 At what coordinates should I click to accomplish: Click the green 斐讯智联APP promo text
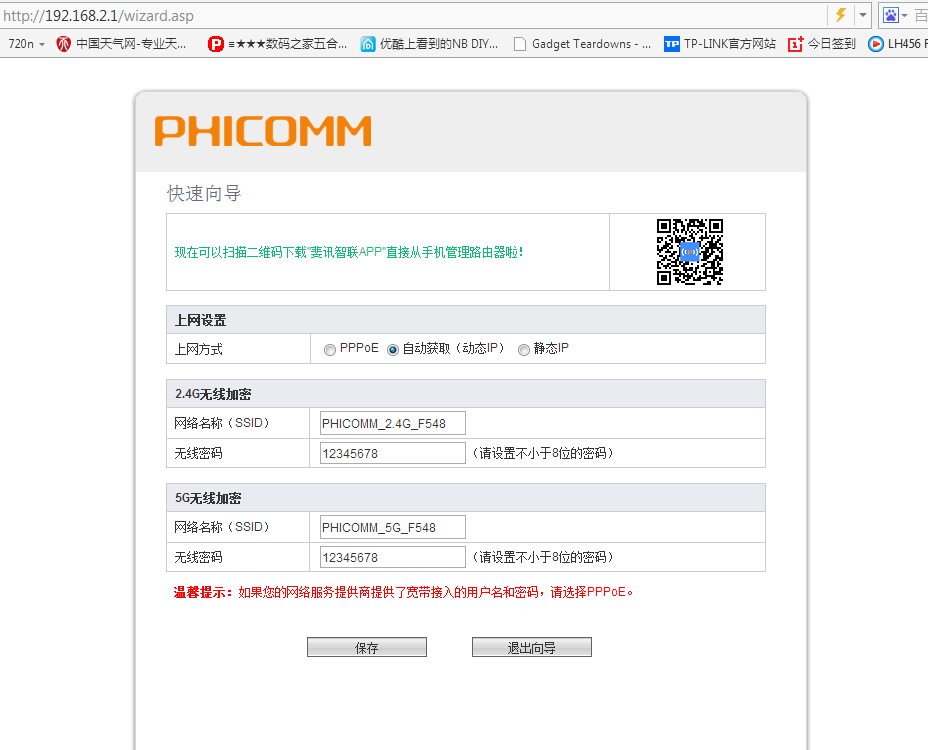349,252
